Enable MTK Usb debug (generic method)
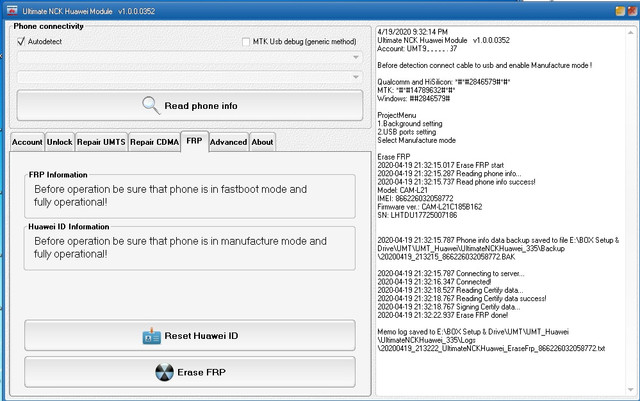 (246, 42)
